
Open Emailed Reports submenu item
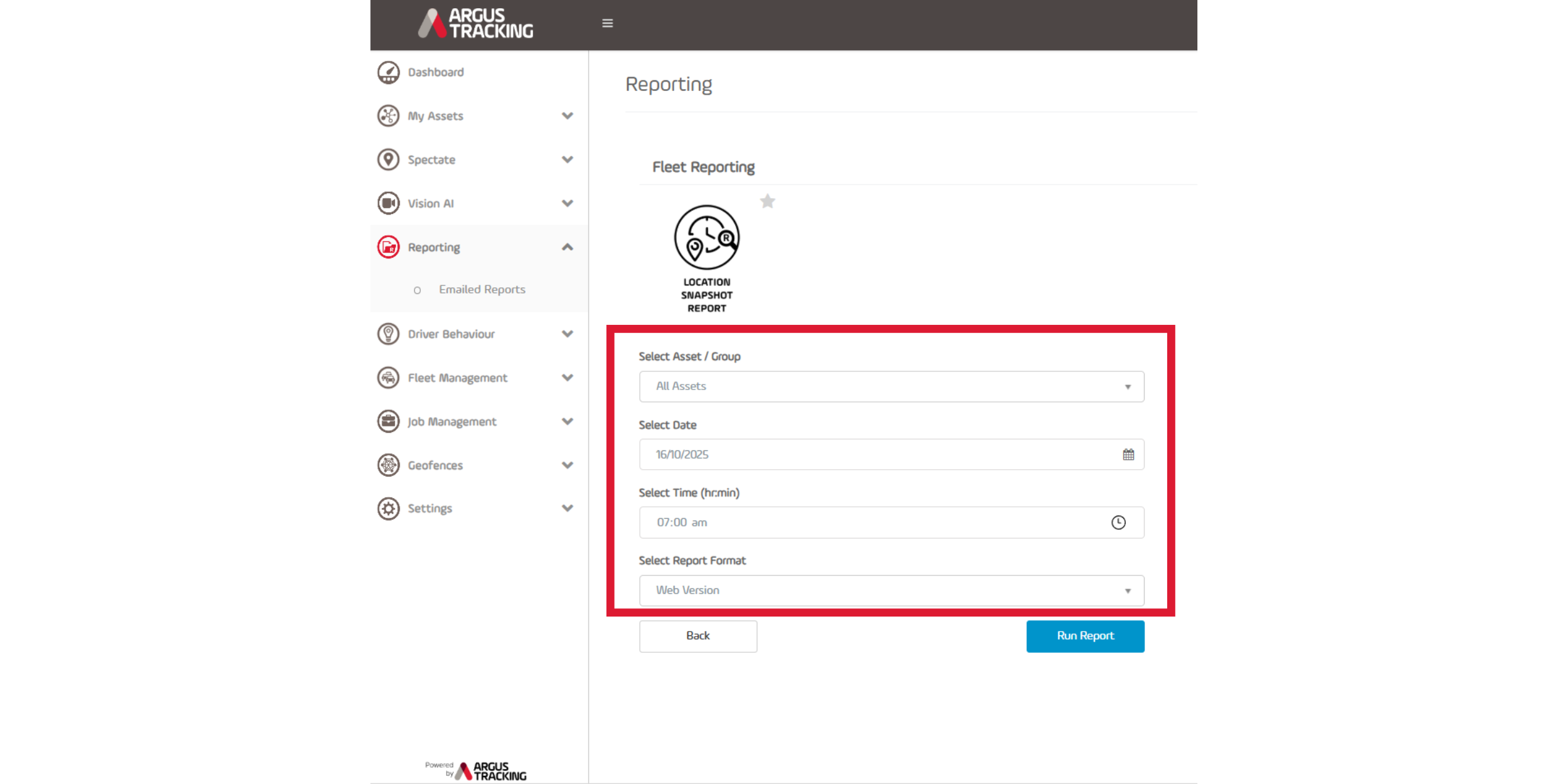point(482,289)
